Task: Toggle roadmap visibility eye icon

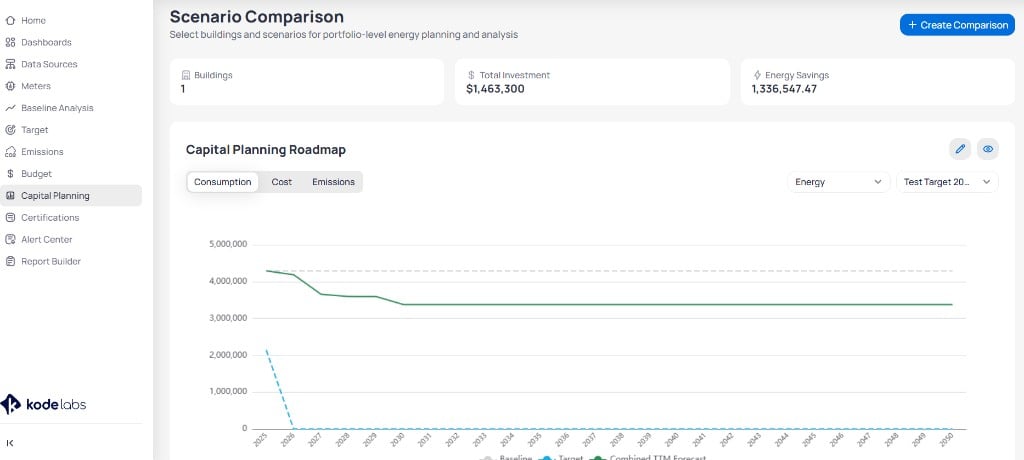Action: point(988,149)
